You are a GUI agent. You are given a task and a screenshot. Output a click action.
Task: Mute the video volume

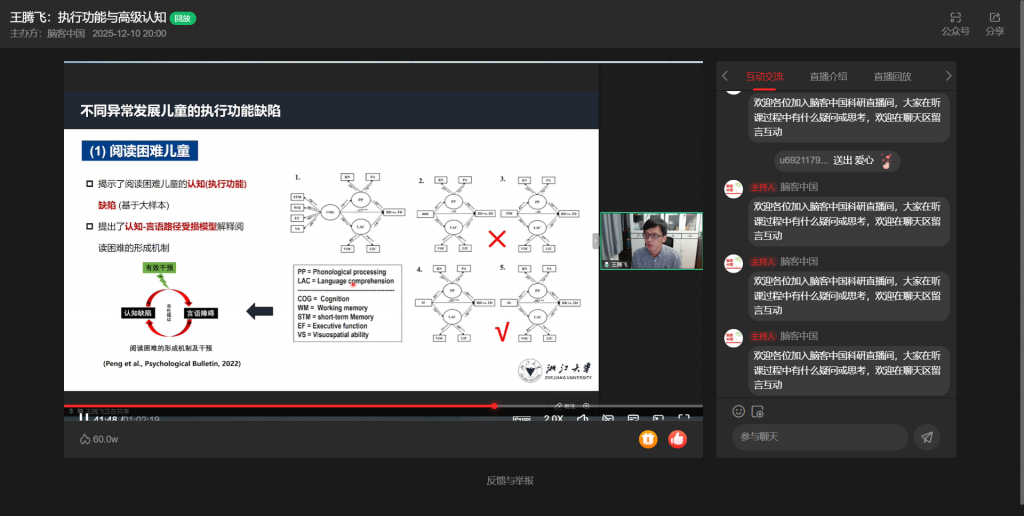[x=580, y=419]
